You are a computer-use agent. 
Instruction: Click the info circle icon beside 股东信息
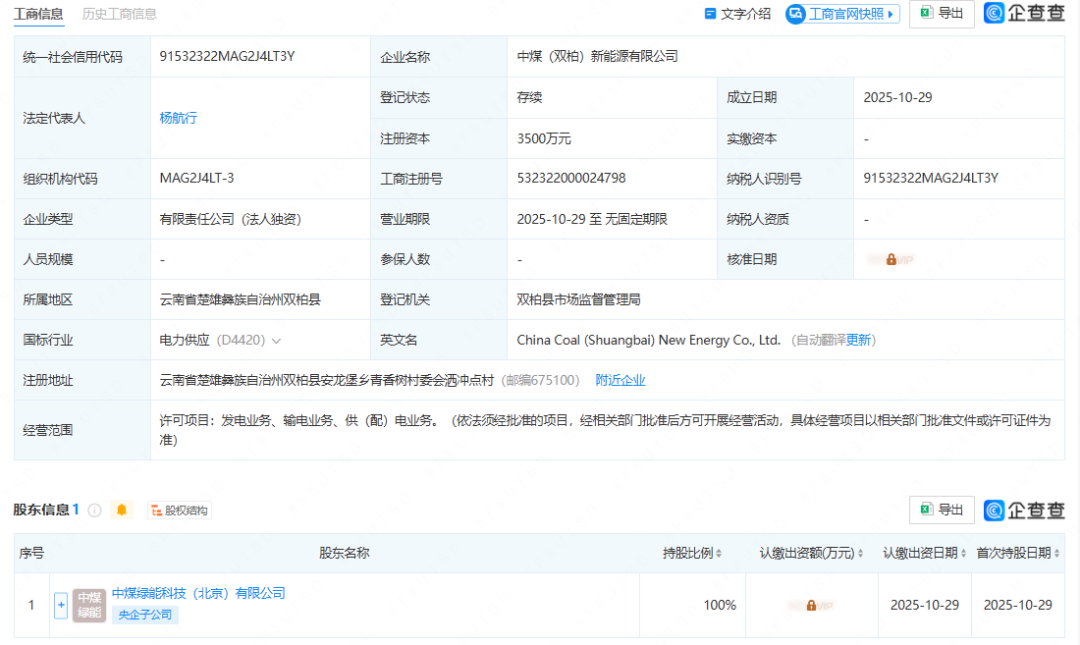point(95,510)
